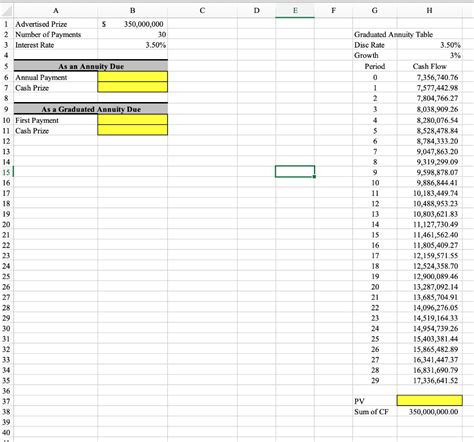Select the Annuity Due Cash Prize cell B7
The height and width of the screenshot is (442, 474).
click(x=133, y=87)
